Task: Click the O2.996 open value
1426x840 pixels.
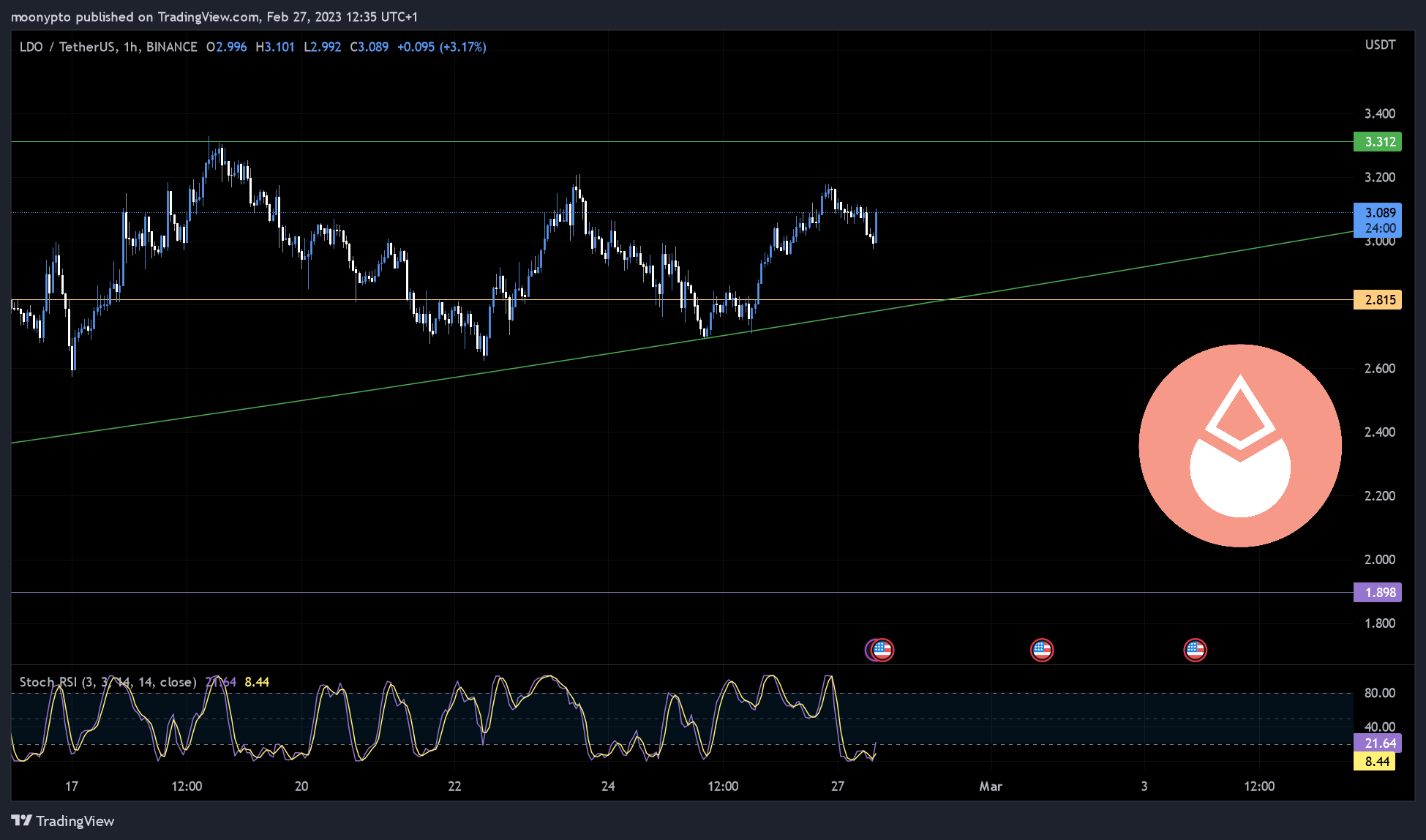Action: coord(227,47)
